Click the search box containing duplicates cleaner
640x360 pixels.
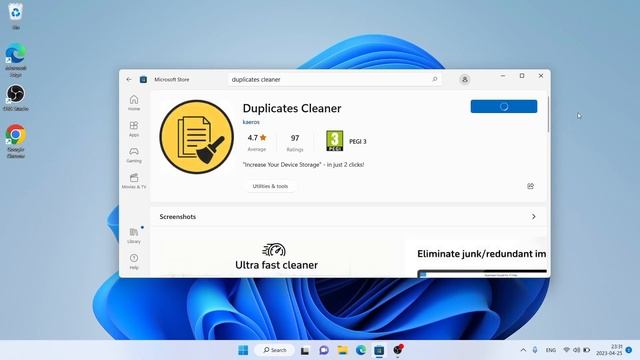[x=334, y=80]
